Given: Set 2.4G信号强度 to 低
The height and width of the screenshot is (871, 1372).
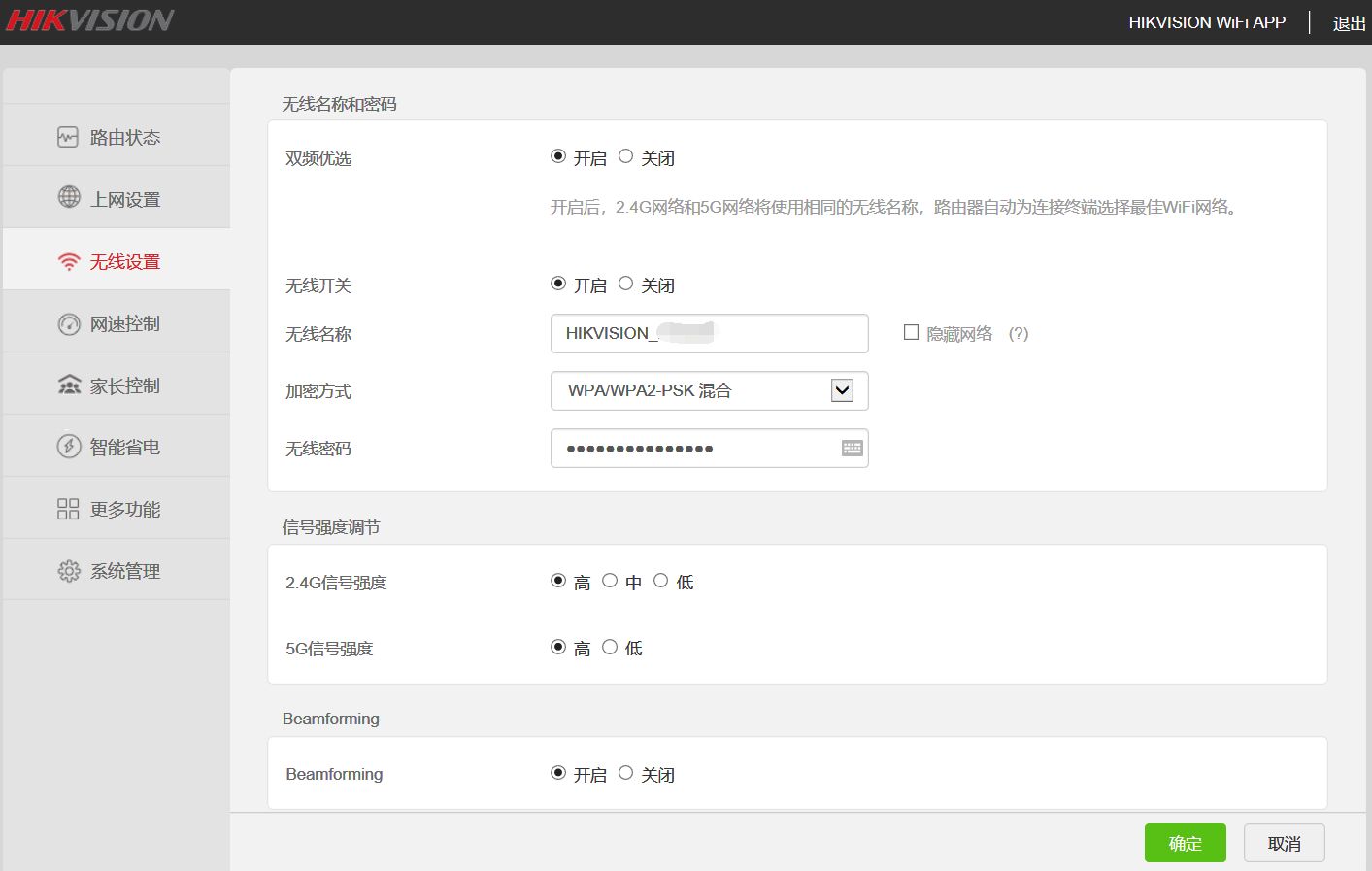Looking at the screenshot, I should (x=661, y=581).
